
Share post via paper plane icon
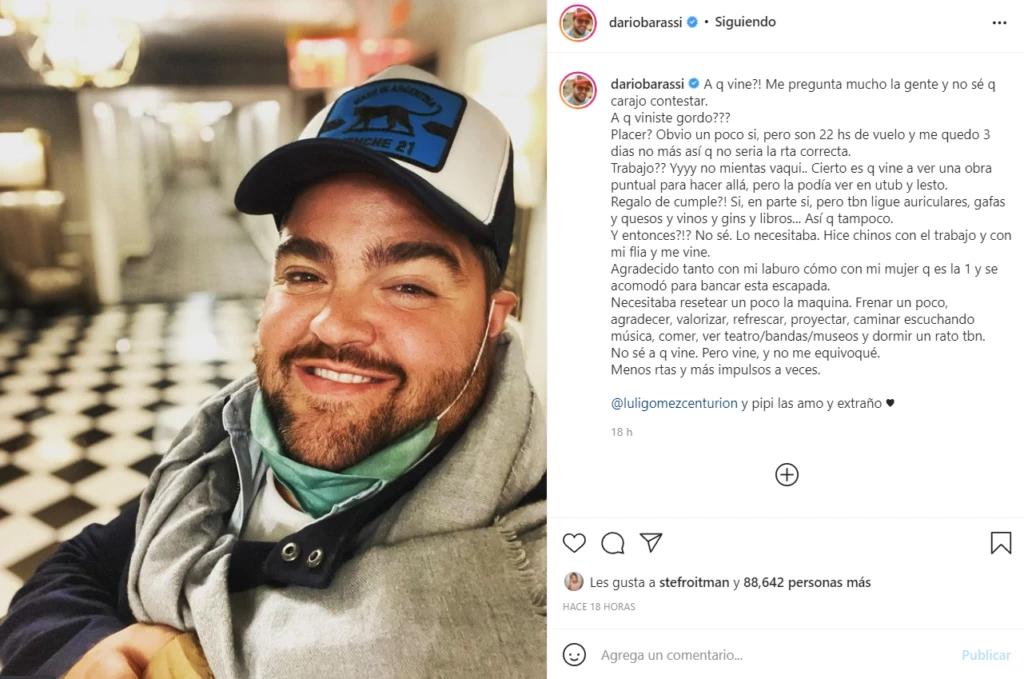point(651,542)
